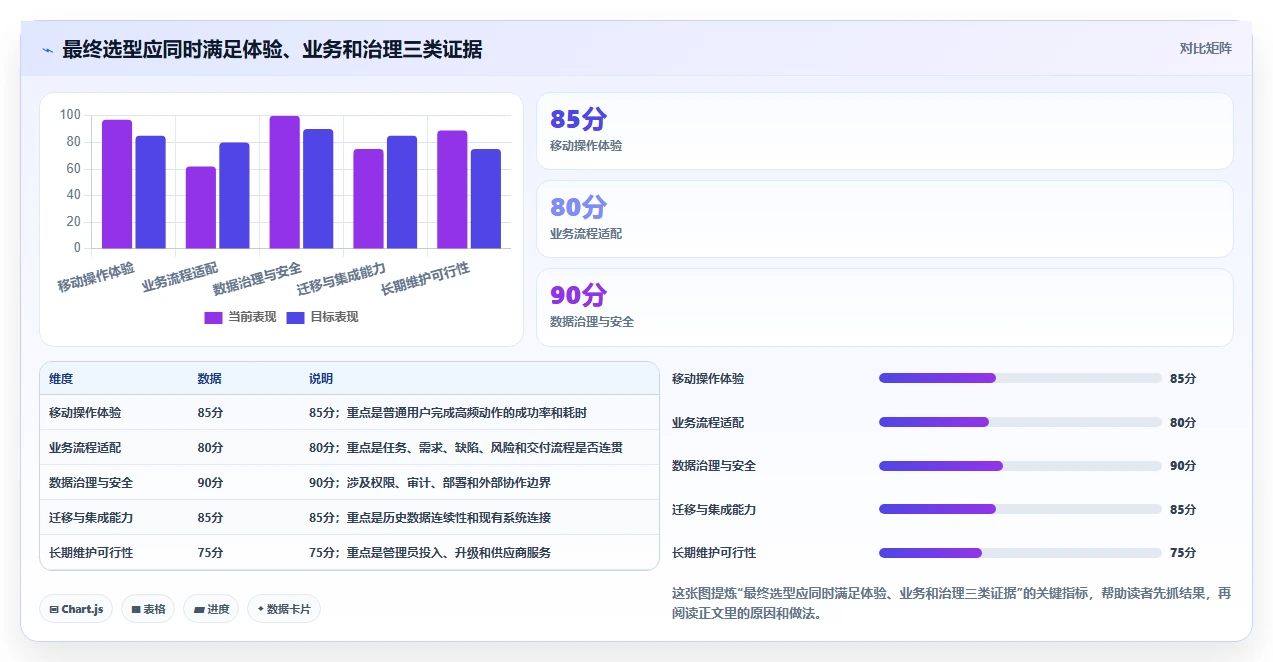The width and height of the screenshot is (1273, 662).
Task: Click the 长期维护可行性 progress bar
Action: (1020, 552)
